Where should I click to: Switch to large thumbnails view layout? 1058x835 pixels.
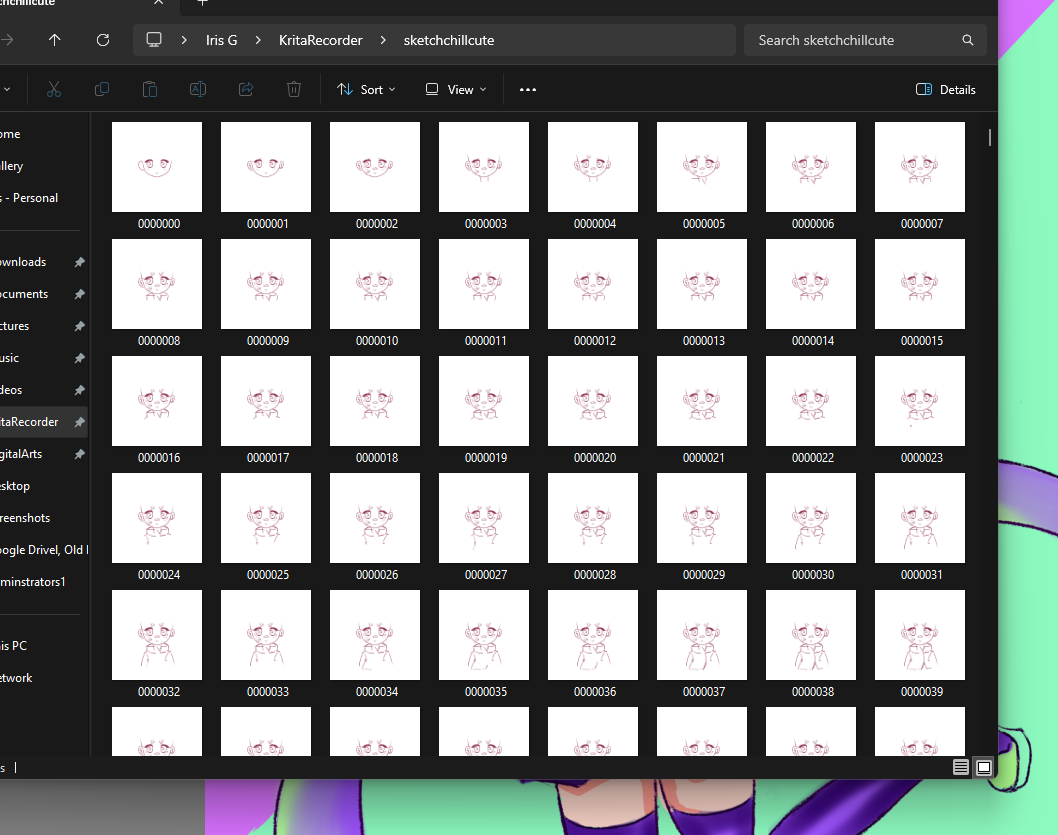tap(984, 767)
